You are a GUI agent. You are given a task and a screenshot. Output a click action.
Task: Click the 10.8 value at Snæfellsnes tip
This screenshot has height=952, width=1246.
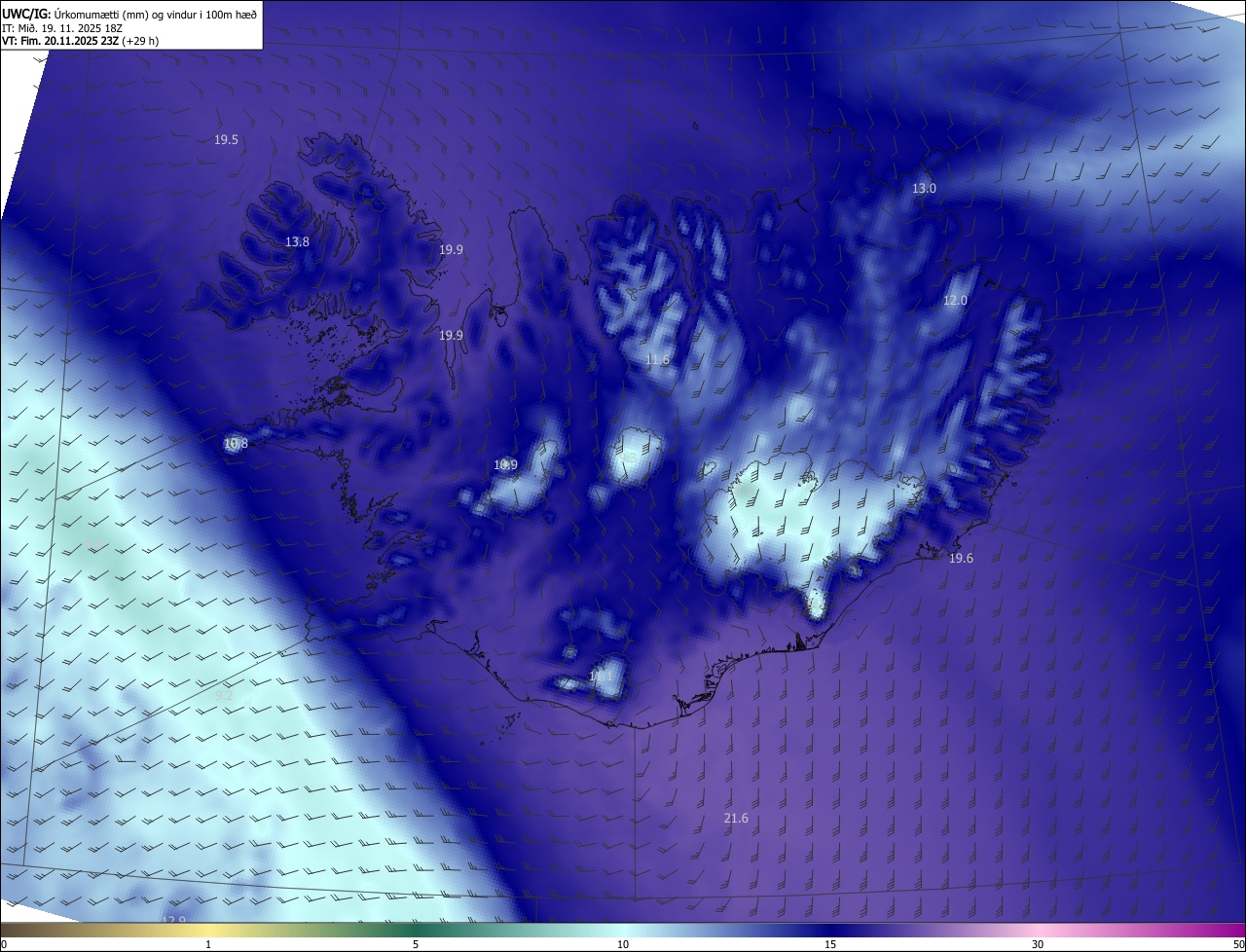[236, 444]
